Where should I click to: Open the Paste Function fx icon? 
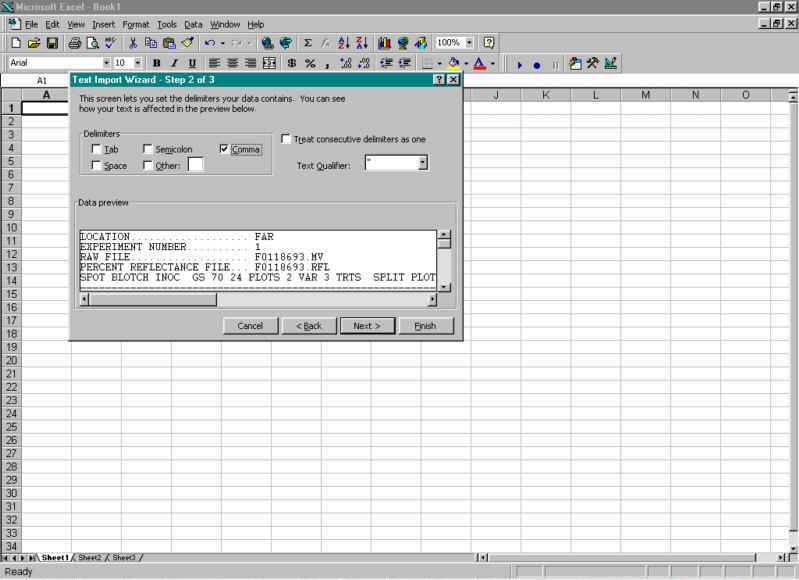(x=325, y=43)
